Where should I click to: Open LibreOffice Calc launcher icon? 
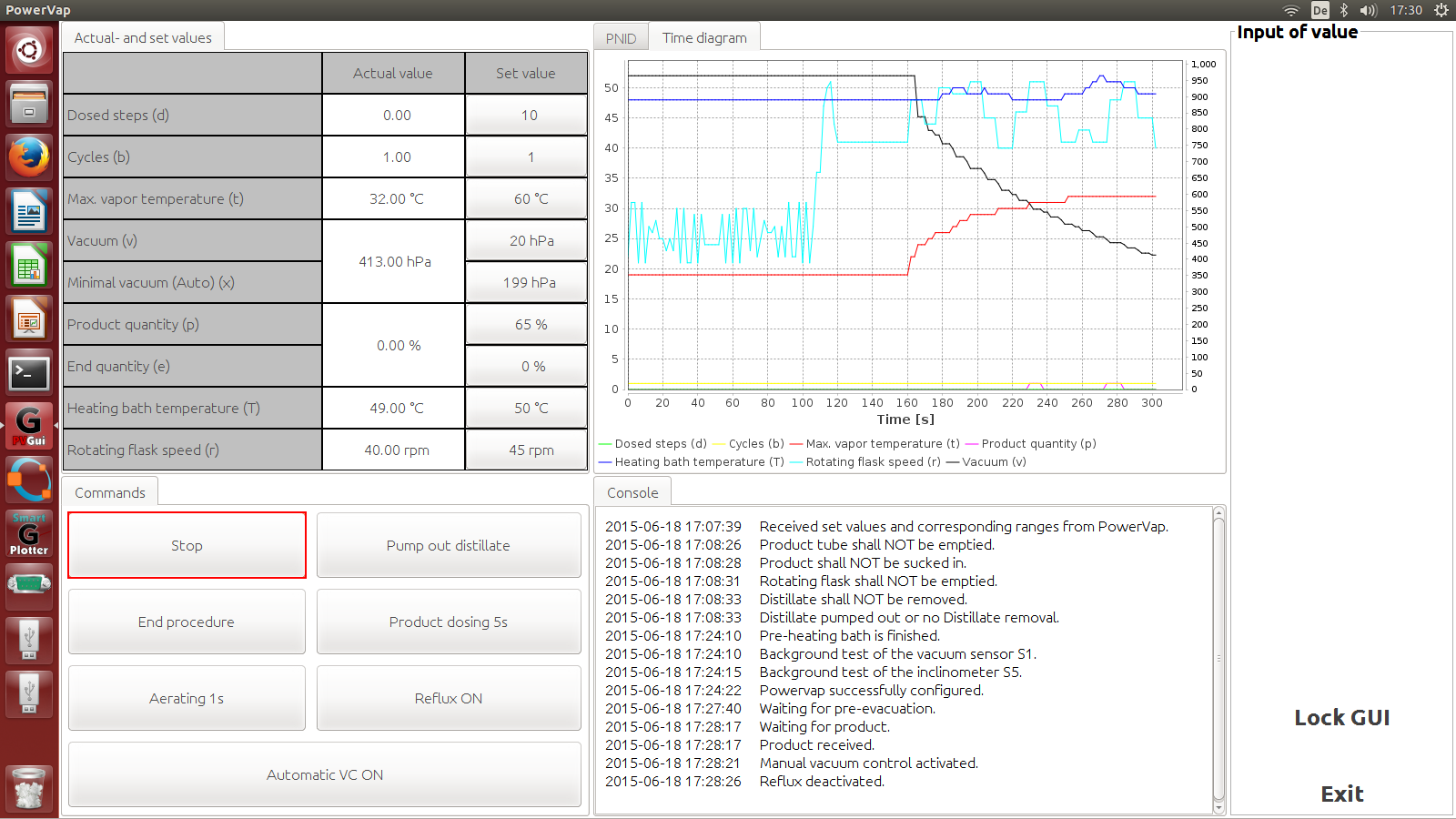pyautogui.click(x=29, y=264)
